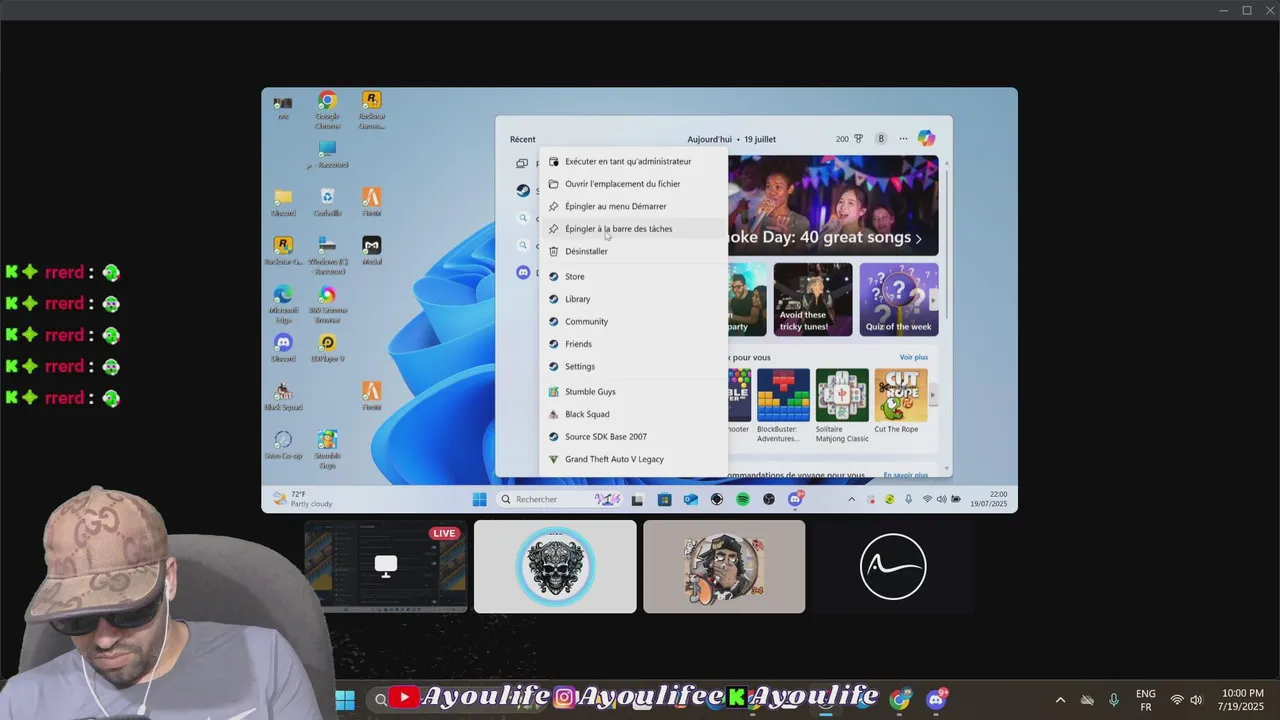Select Désinstaller in the context menu

pyautogui.click(x=634, y=251)
